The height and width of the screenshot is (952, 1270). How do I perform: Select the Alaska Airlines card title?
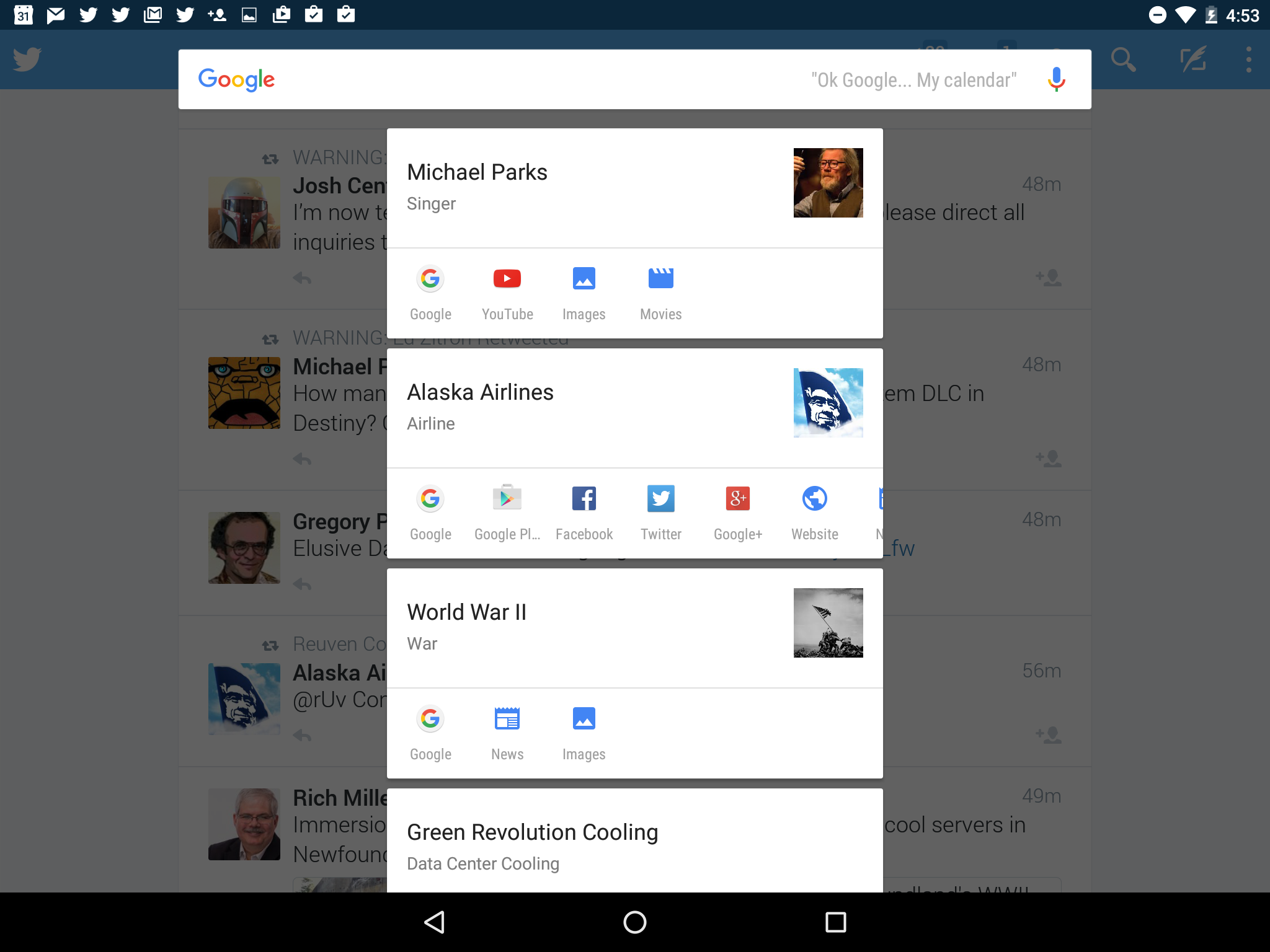pos(480,392)
